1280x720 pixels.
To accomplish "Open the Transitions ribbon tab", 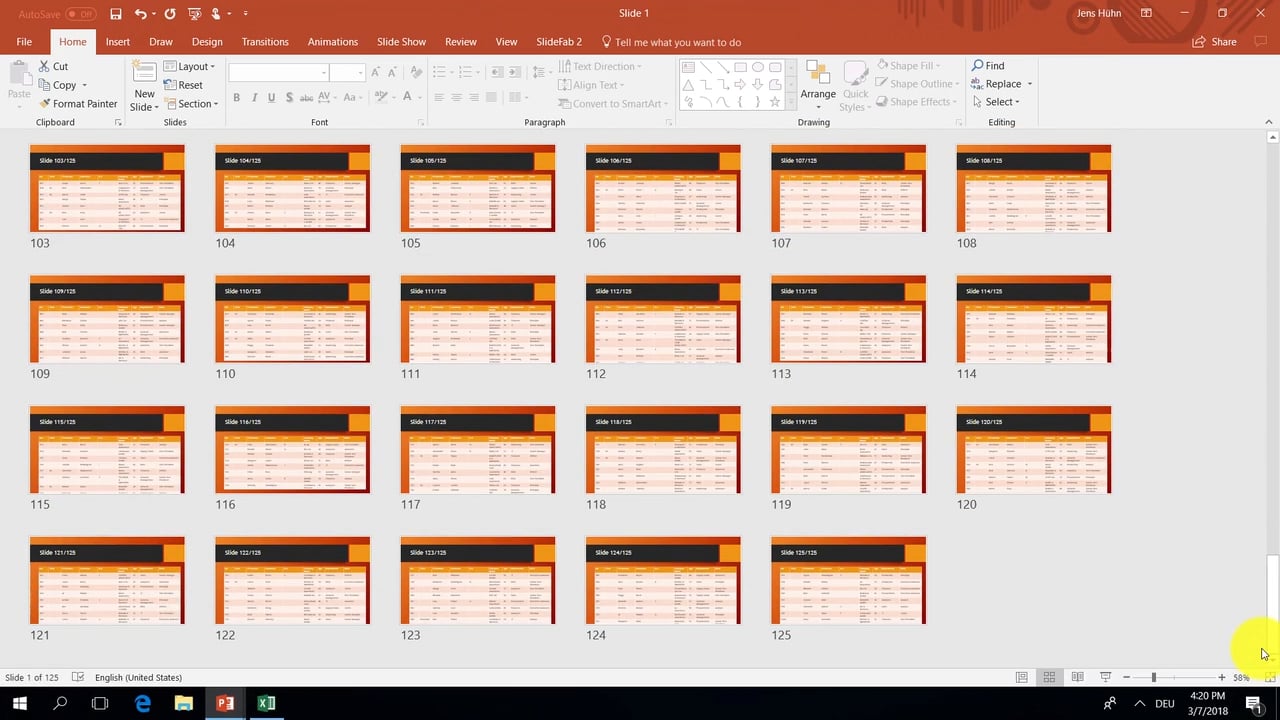I will coord(264,42).
